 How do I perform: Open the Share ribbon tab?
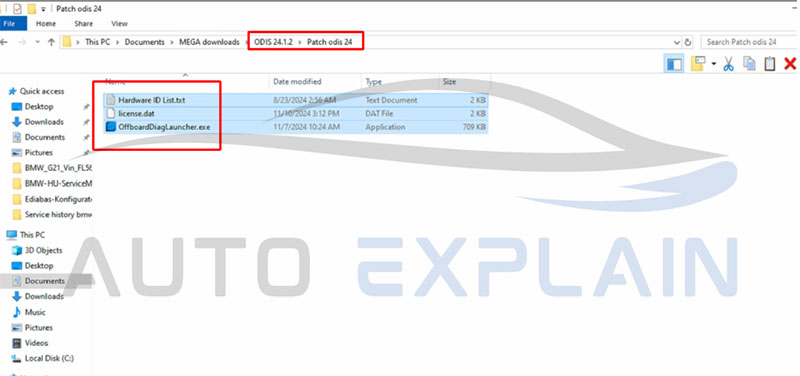[83, 23]
